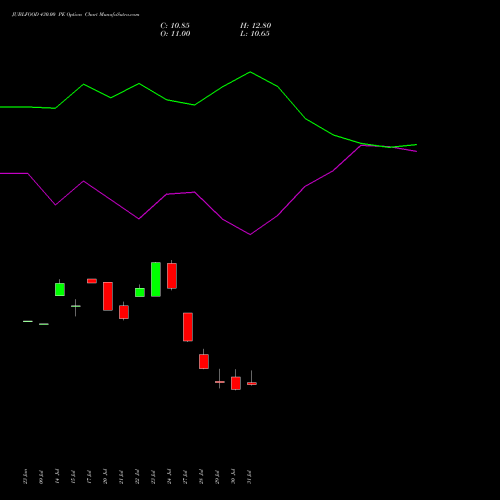The width and height of the screenshot is (500, 500).
Task: Click the '22 Jul' date axis label
Action: 137,477
